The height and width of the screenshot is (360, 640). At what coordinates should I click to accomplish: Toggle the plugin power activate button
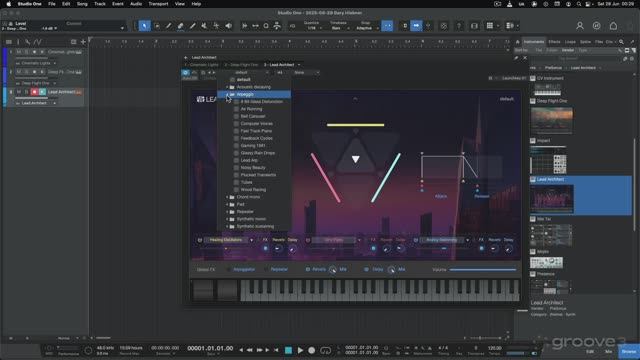(186, 73)
